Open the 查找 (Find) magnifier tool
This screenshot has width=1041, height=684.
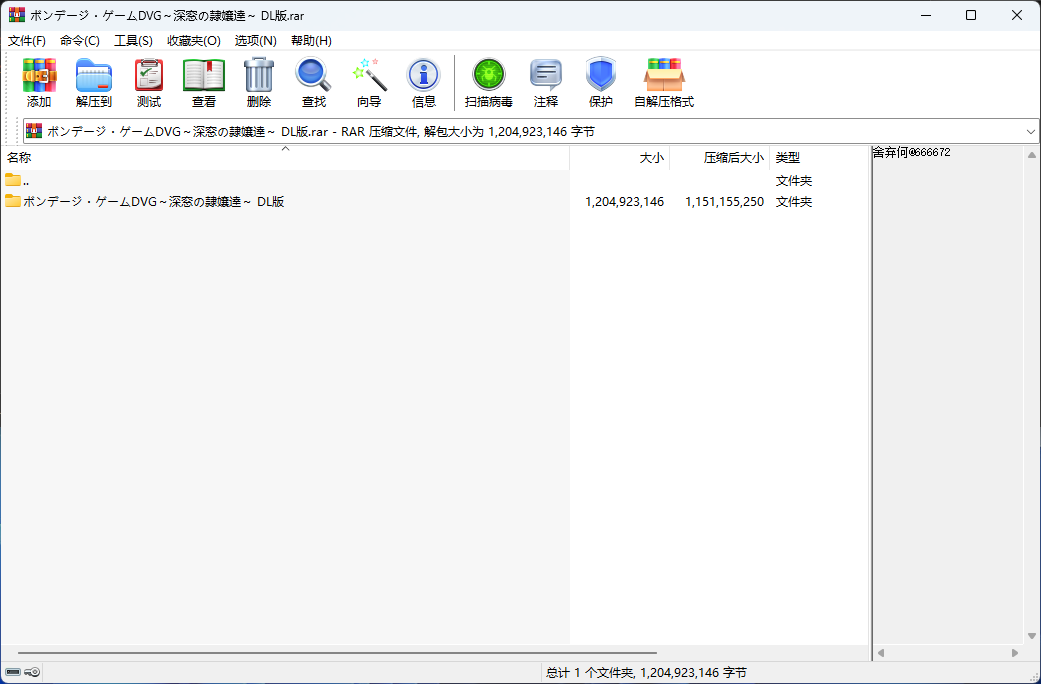coord(314,82)
